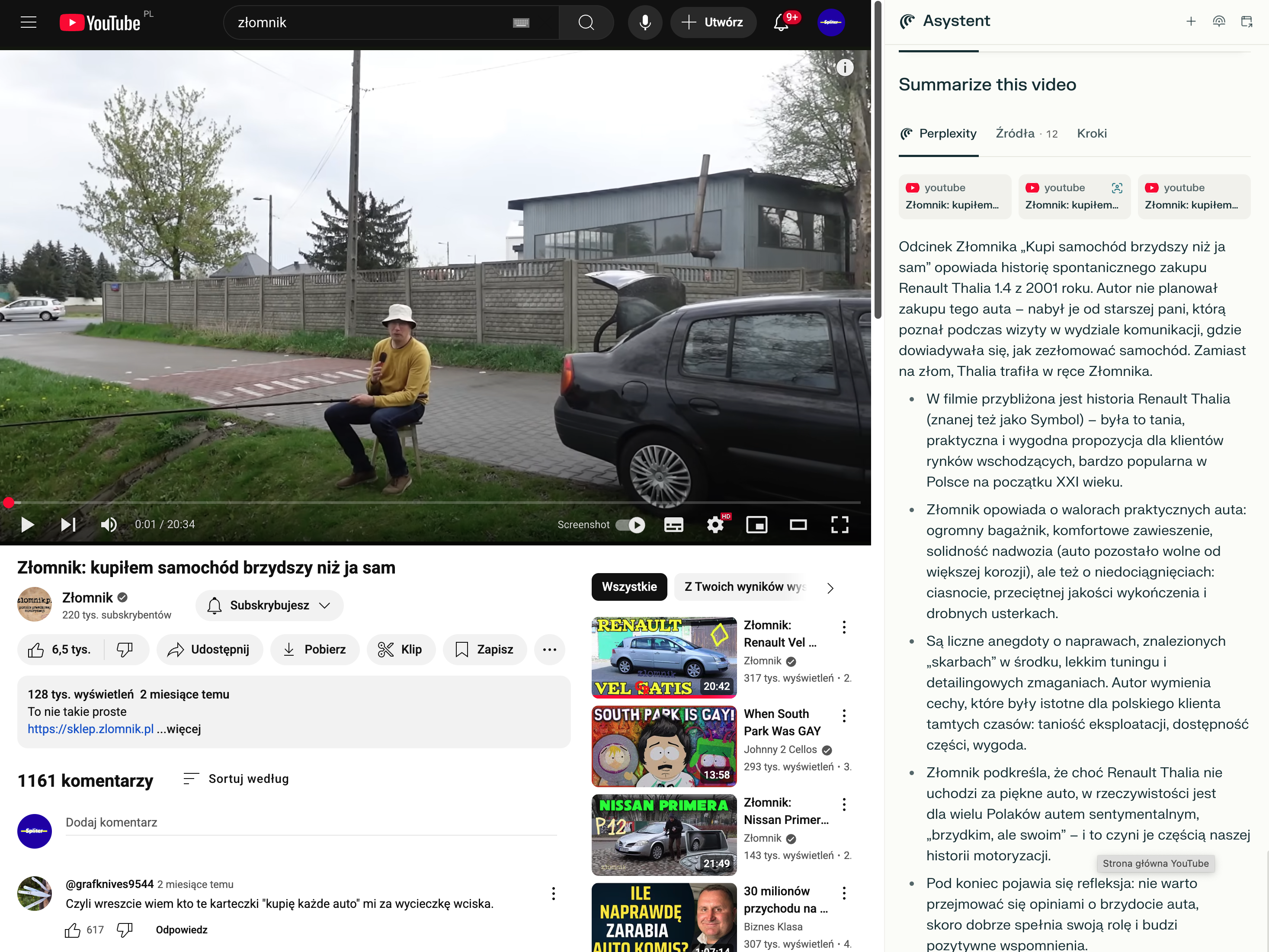Like the video (6,5 tys.)
The width and height of the screenshot is (1269, 952).
coord(60,650)
